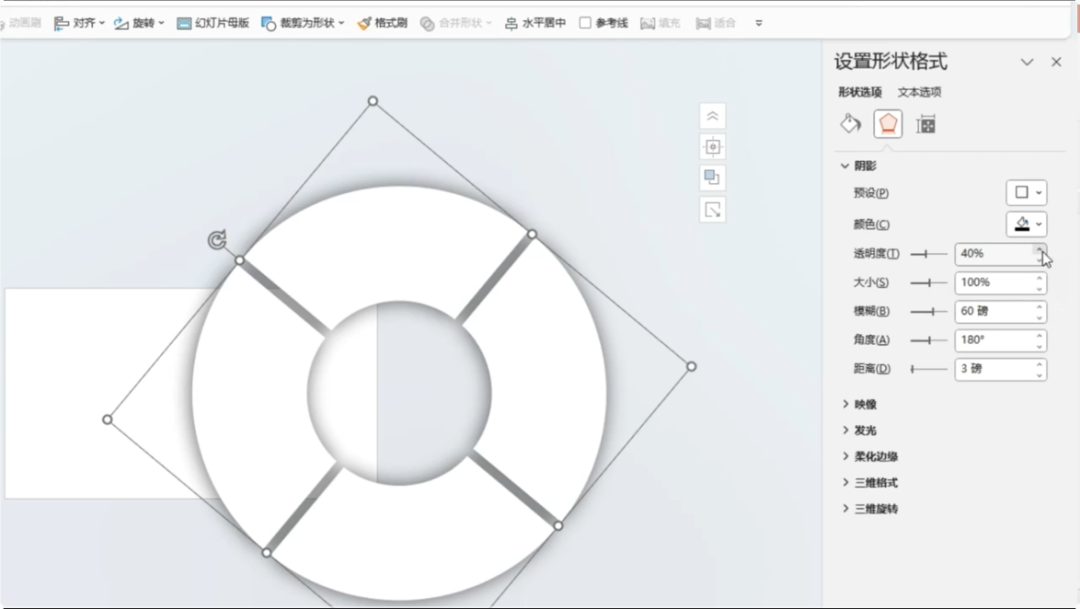
Task: Click the 大小 size slider
Action: pyautogui.click(x=928, y=282)
